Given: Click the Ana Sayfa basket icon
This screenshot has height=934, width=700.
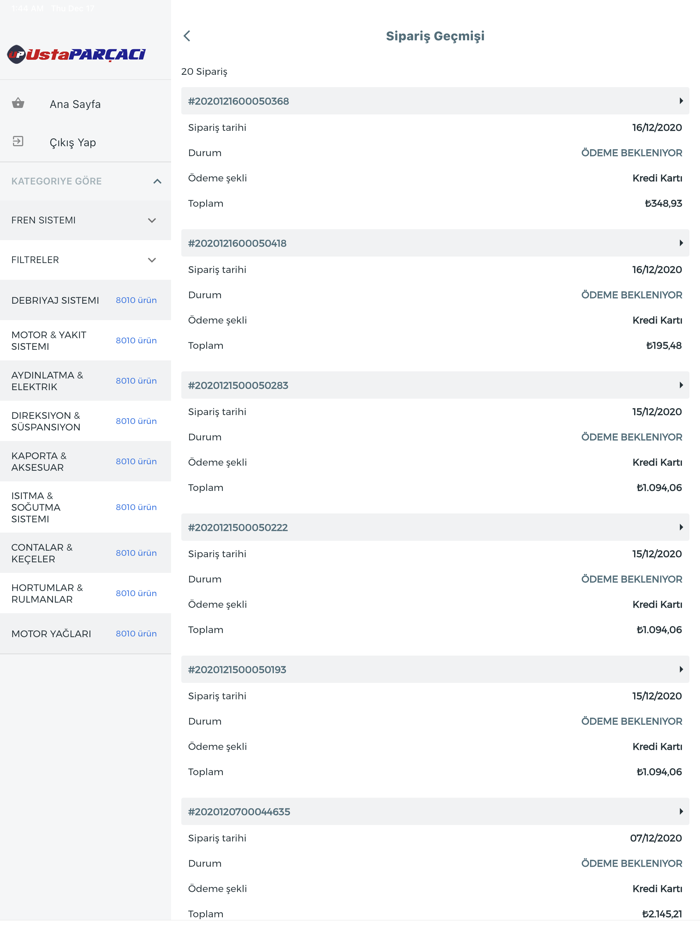Looking at the screenshot, I should pos(18,103).
